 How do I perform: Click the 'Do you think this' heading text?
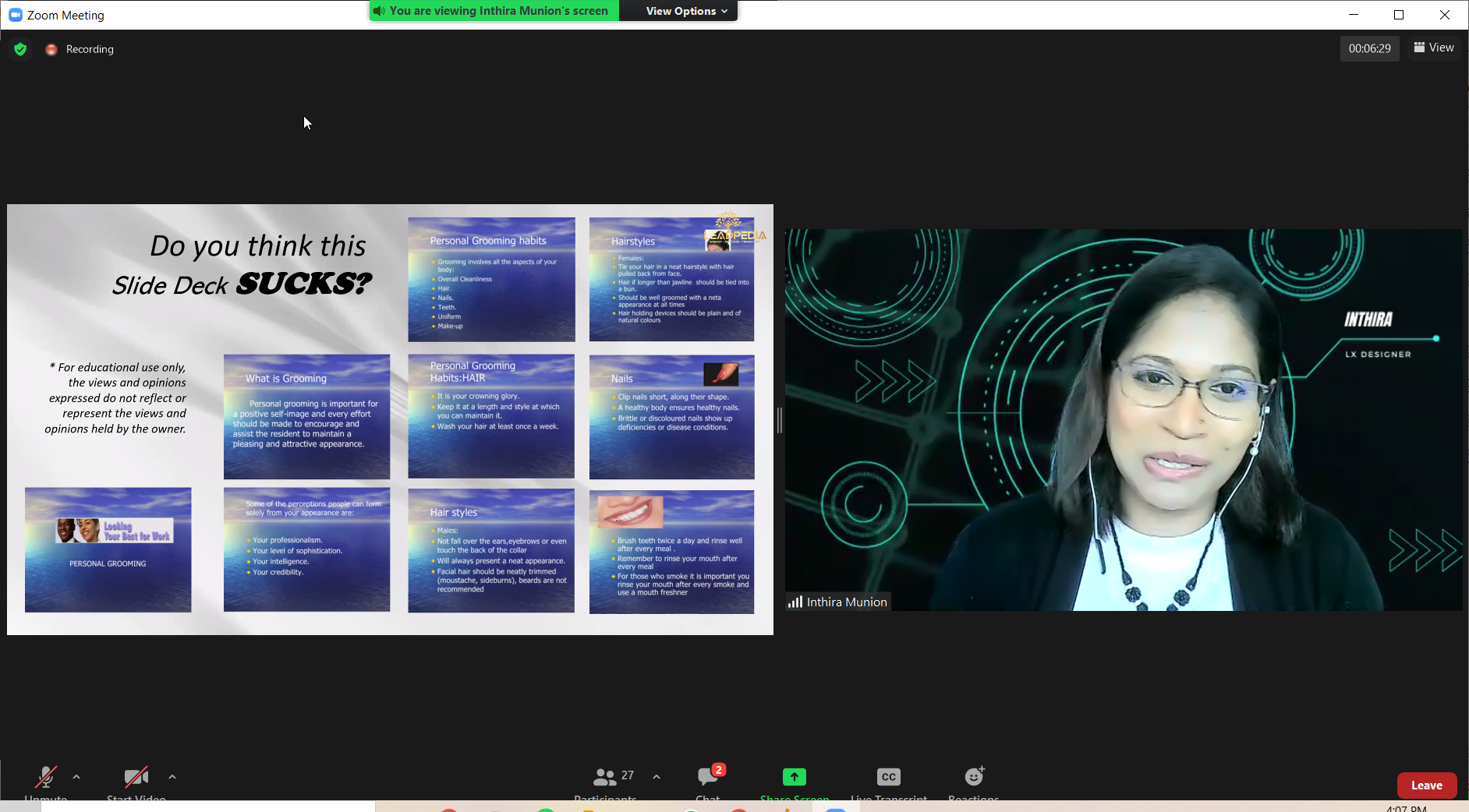[x=258, y=246]
